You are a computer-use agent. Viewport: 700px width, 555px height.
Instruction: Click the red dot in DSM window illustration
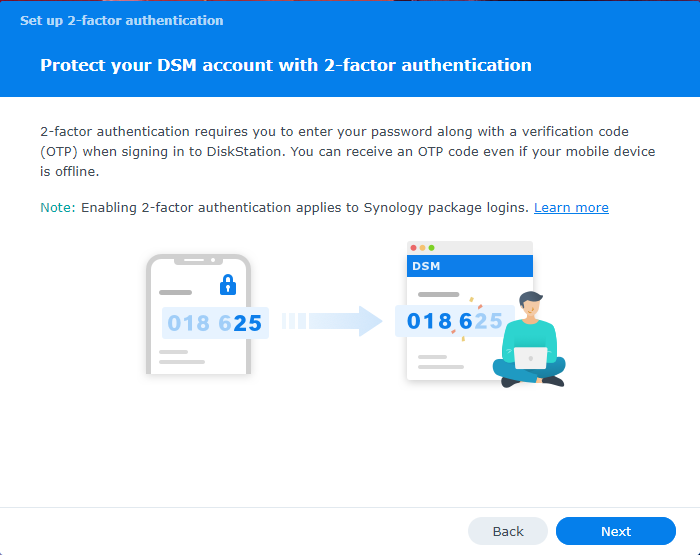click(x=414, y=248)
